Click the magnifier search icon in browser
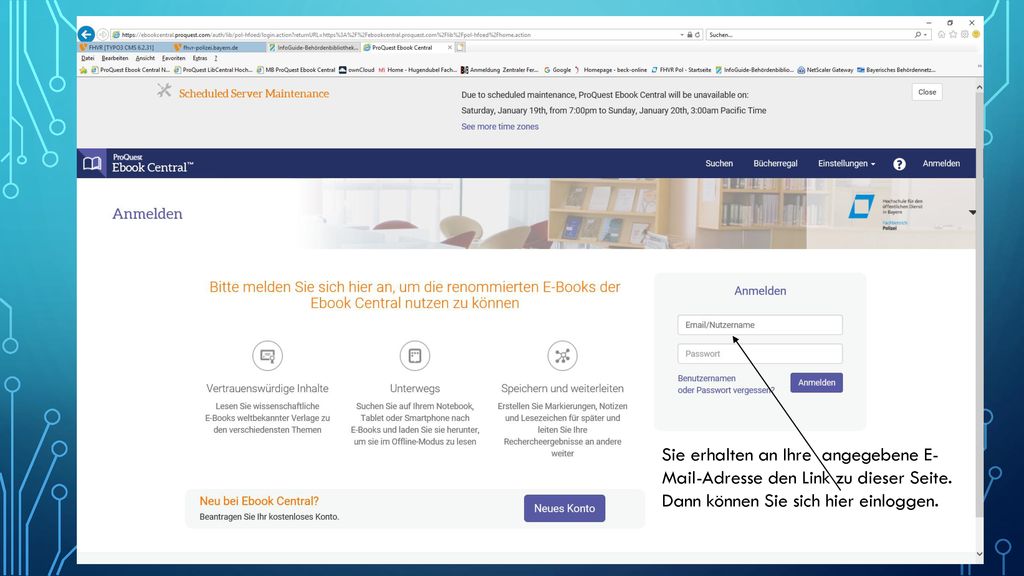Viewport: 1024px width, 576px height. 918,35
